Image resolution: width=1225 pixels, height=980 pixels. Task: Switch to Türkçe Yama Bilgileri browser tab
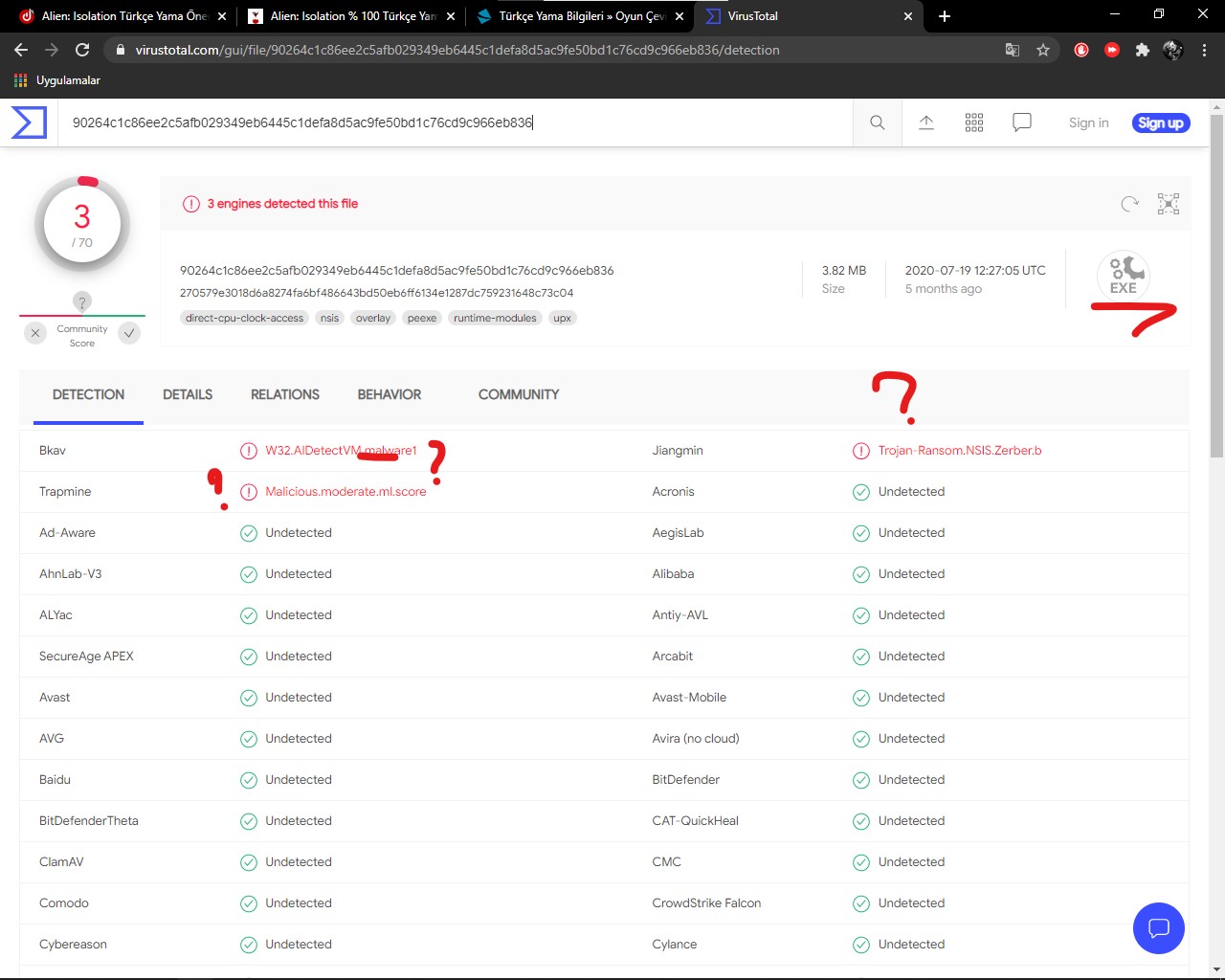pyautogui.click(x=580, y=16)
